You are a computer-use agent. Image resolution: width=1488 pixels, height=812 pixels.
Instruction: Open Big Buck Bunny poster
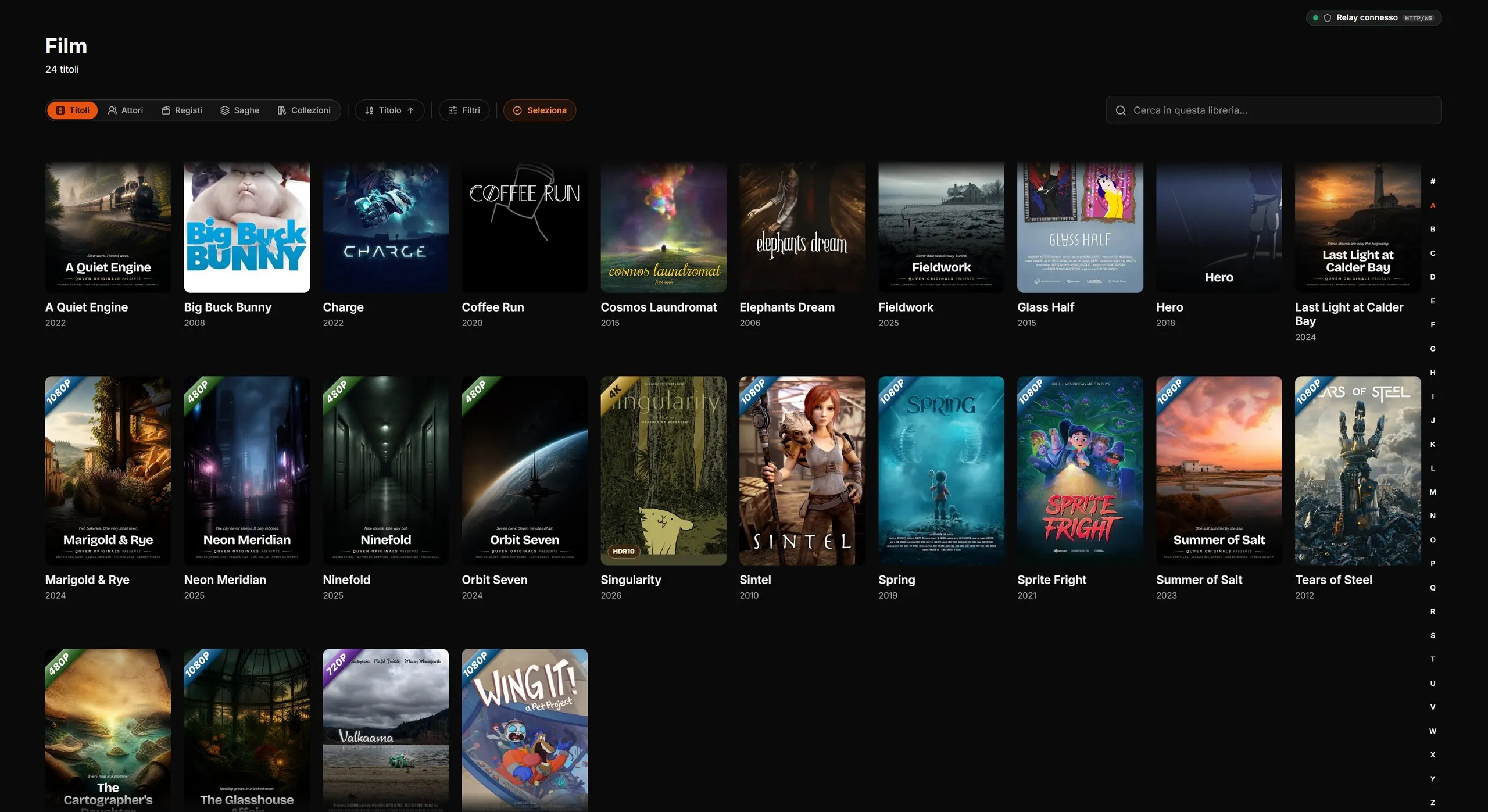247,227
